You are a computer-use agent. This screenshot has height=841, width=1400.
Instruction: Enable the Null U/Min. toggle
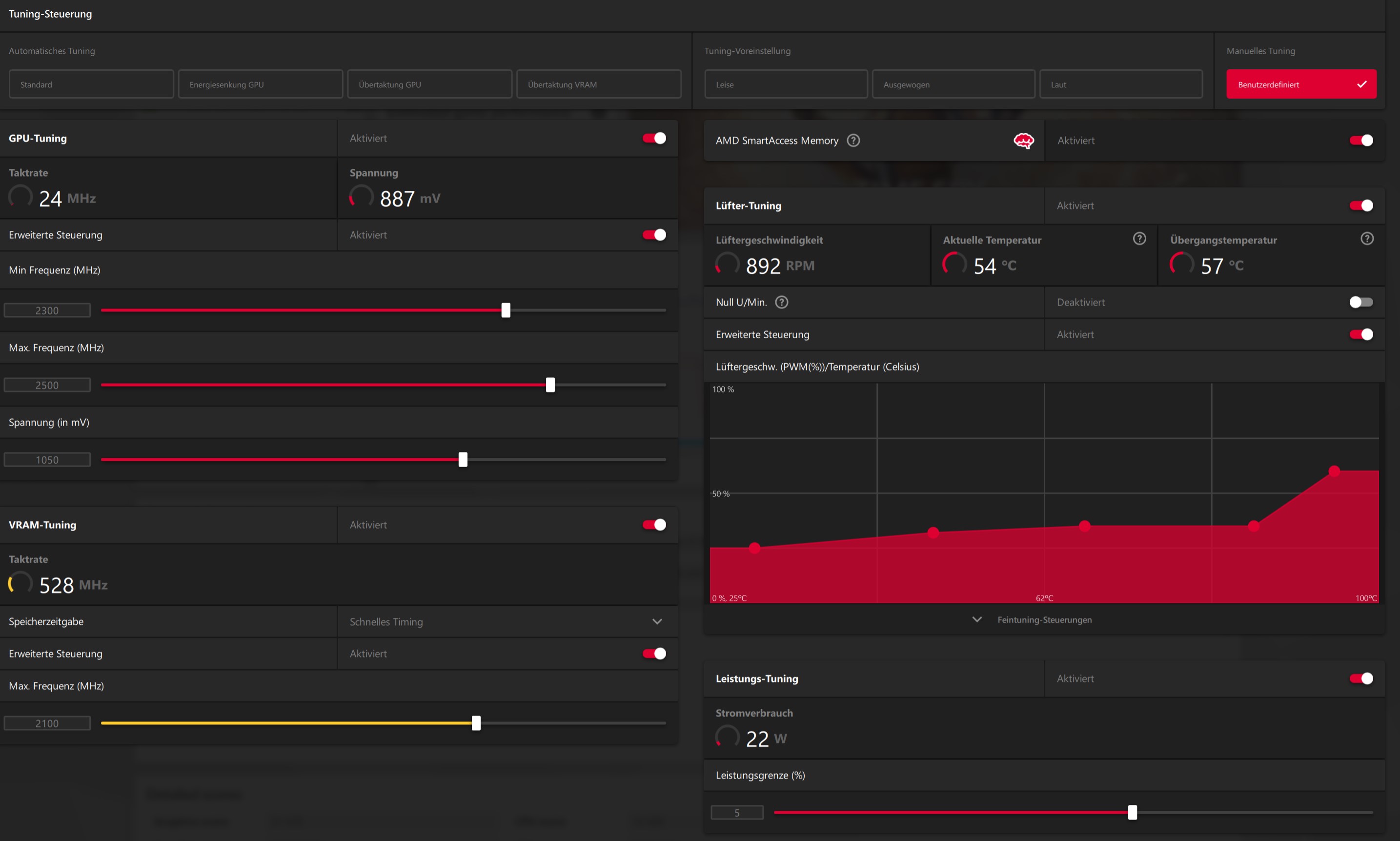(x=1360, y=302)
